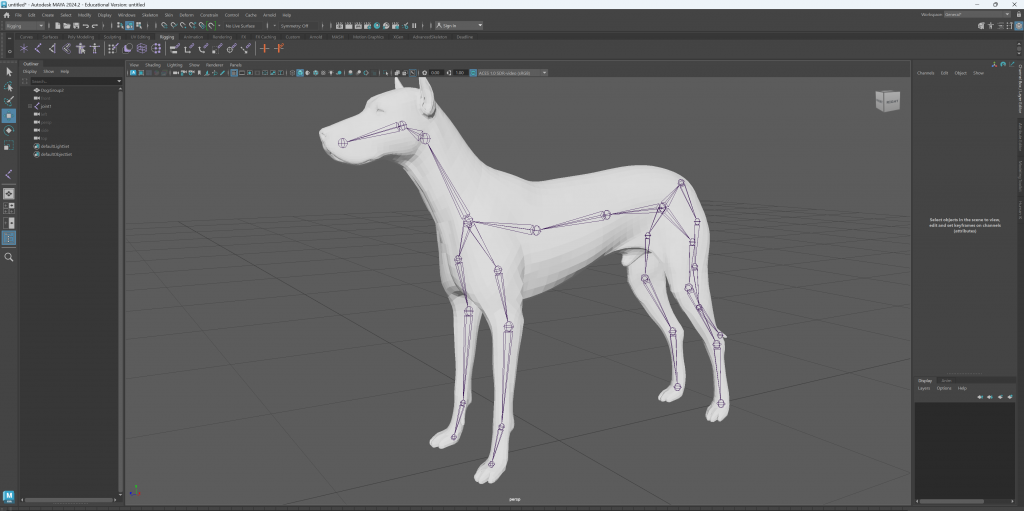This screenshot has width=1024, height=511.
Task: Save the scene with the floppy disk icon
Action: click(76, 25)
